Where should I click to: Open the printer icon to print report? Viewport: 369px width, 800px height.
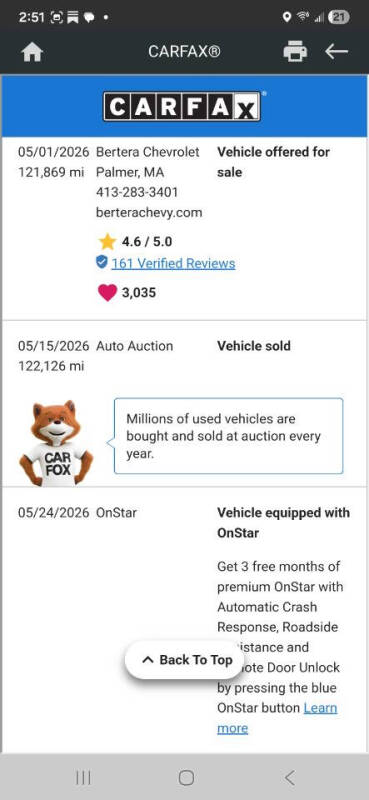[295, 52]
